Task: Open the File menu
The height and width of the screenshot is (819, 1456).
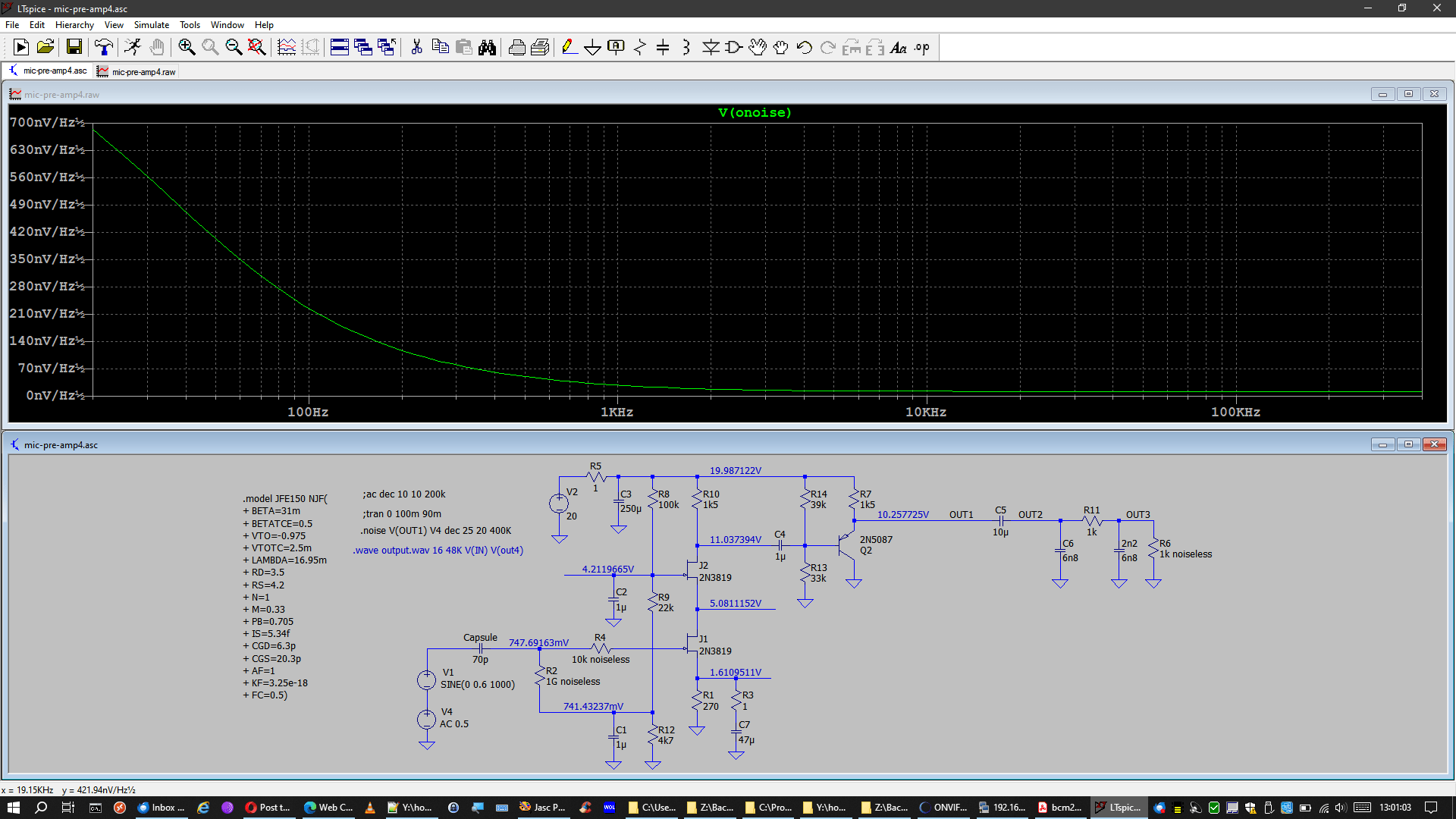Action: (x=12, y=25)
